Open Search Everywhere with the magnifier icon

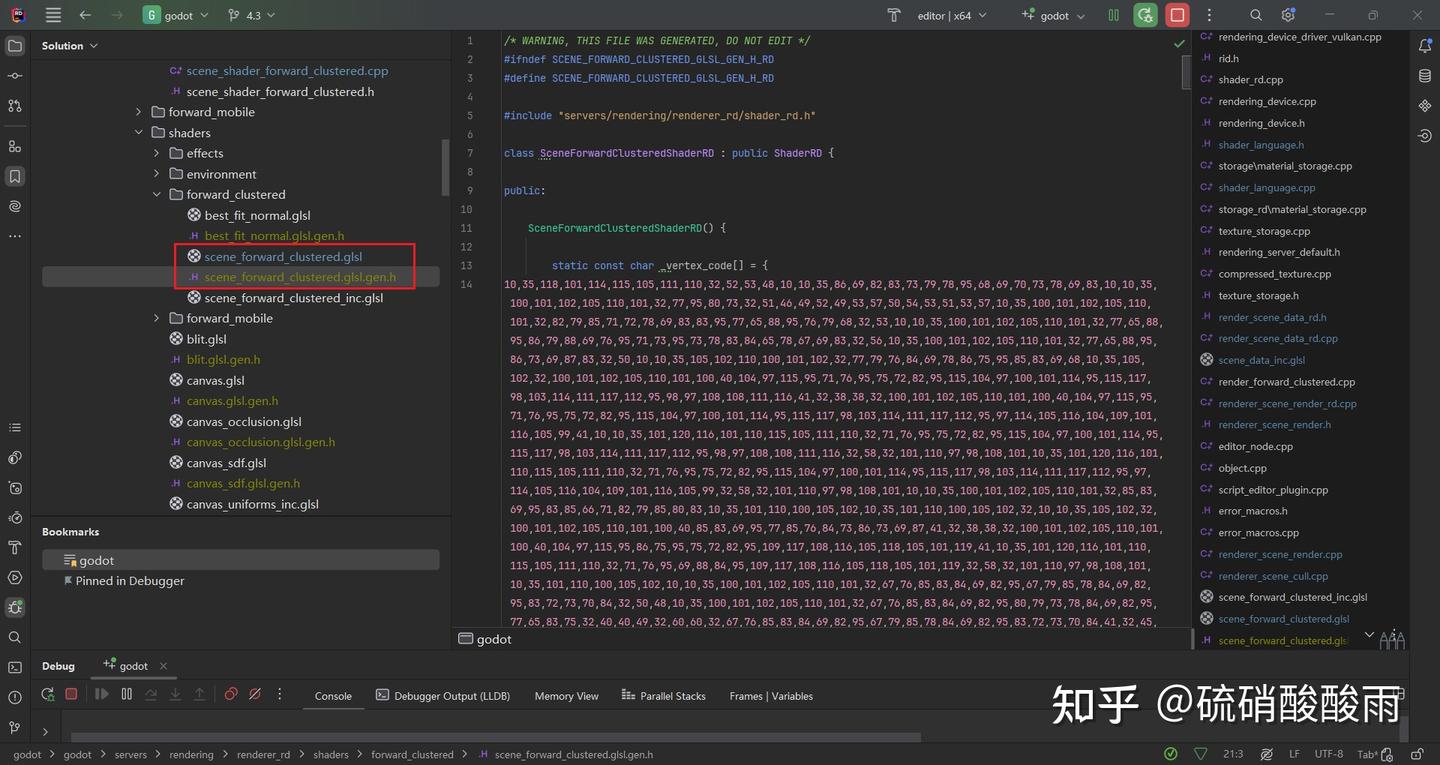pos(1254,15)
